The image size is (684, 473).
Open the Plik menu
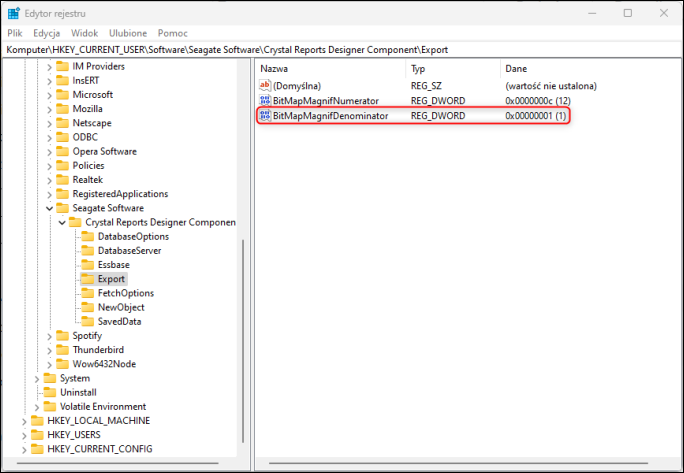(15, 33)
